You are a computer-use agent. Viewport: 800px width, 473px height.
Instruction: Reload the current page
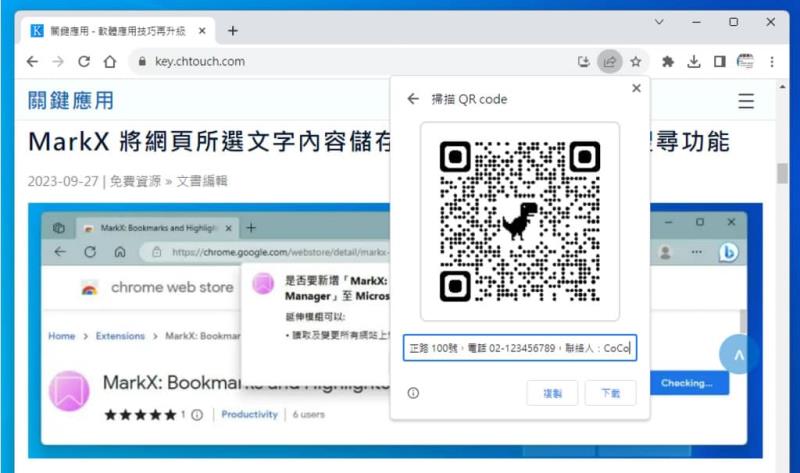84,62
